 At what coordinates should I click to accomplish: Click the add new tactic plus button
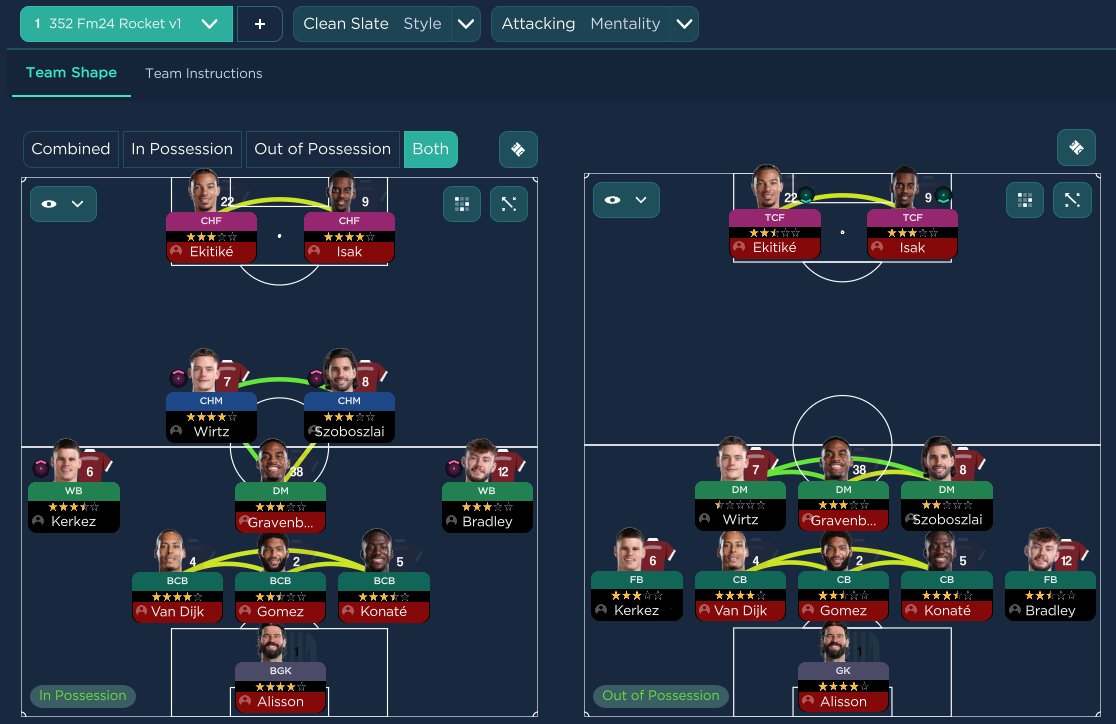click(x=260, y=24)
